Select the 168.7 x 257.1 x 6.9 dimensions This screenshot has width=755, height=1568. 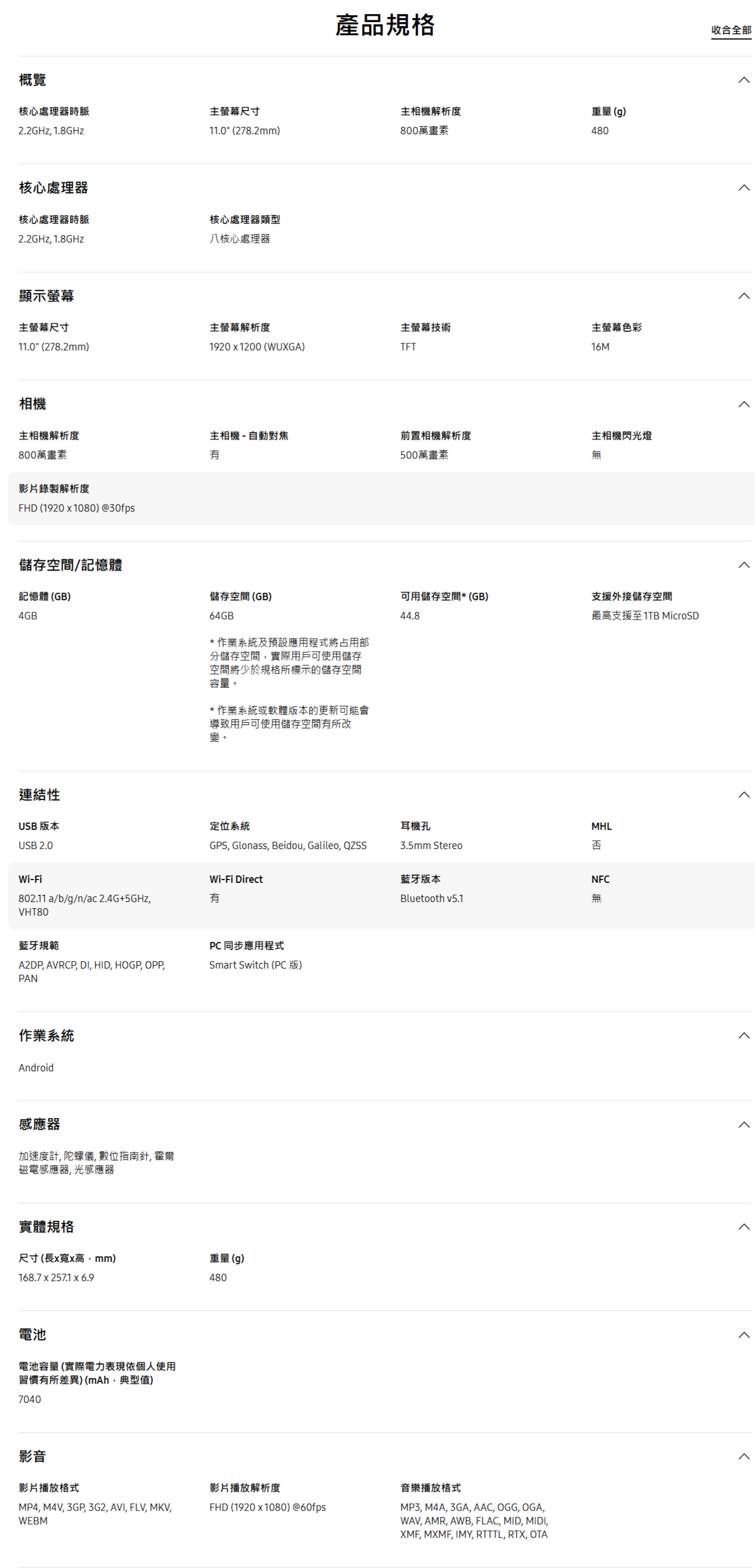[56, 1278]
